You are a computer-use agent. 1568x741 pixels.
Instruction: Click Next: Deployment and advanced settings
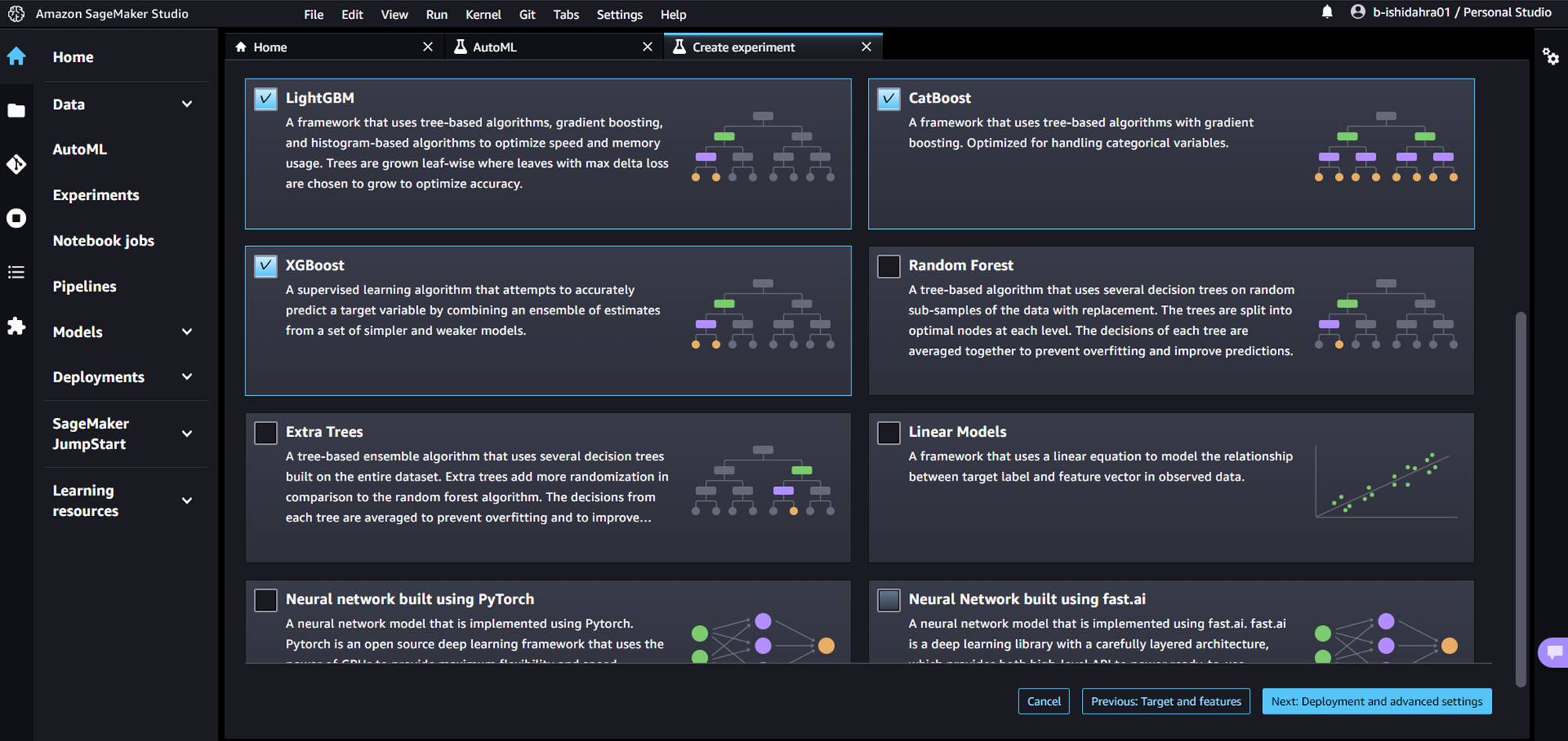[x=1377, y=701]
